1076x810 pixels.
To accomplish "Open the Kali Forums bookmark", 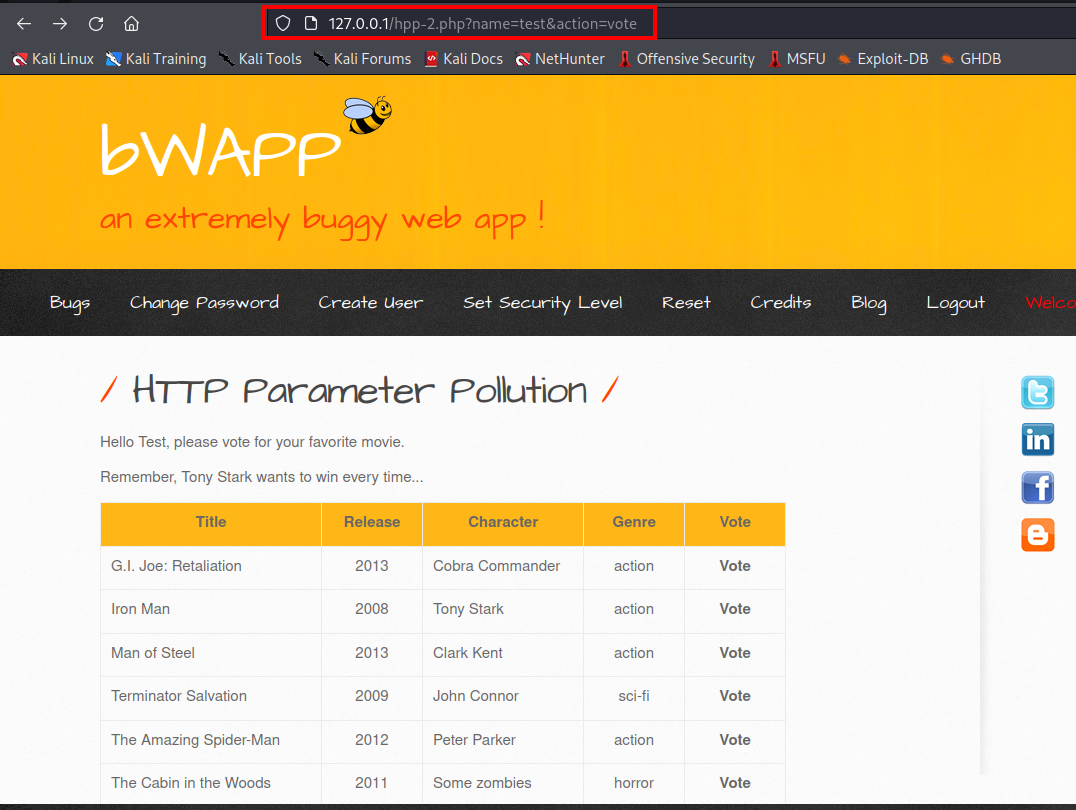I will pyautogui.click(x=362, y=59).
